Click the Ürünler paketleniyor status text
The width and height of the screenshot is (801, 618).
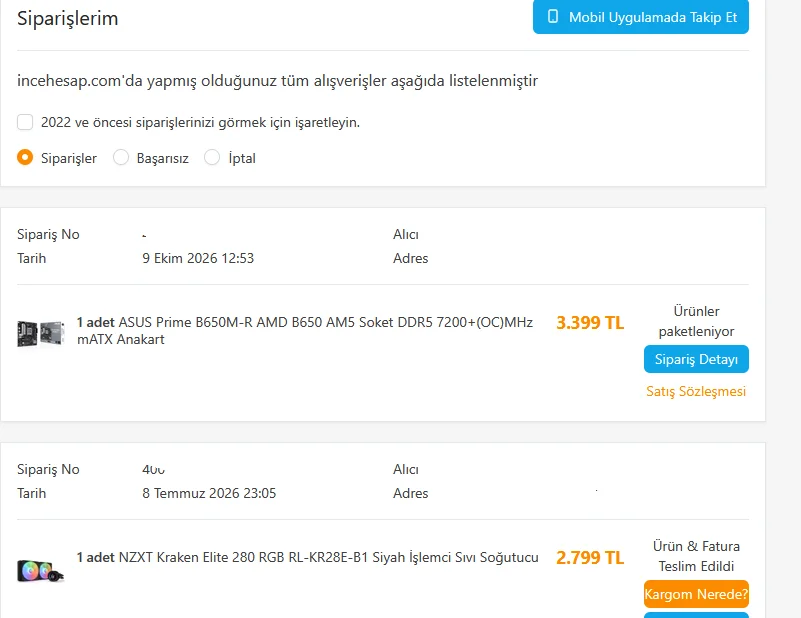click(x=696, y=321)
